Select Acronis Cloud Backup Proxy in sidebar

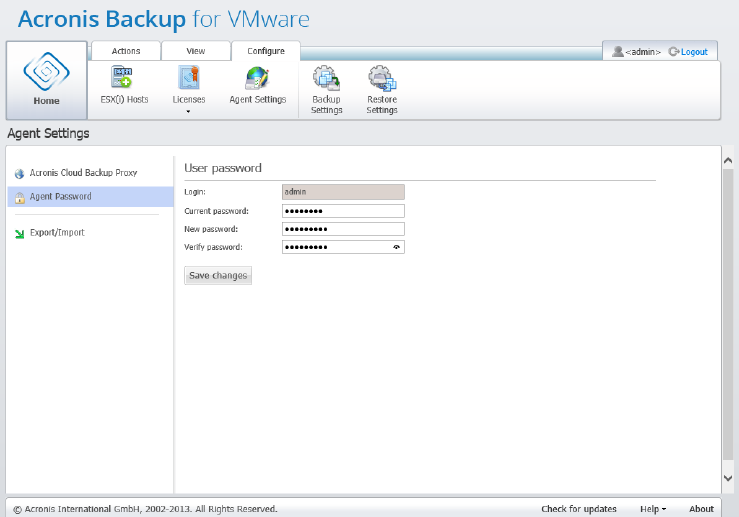83,173
